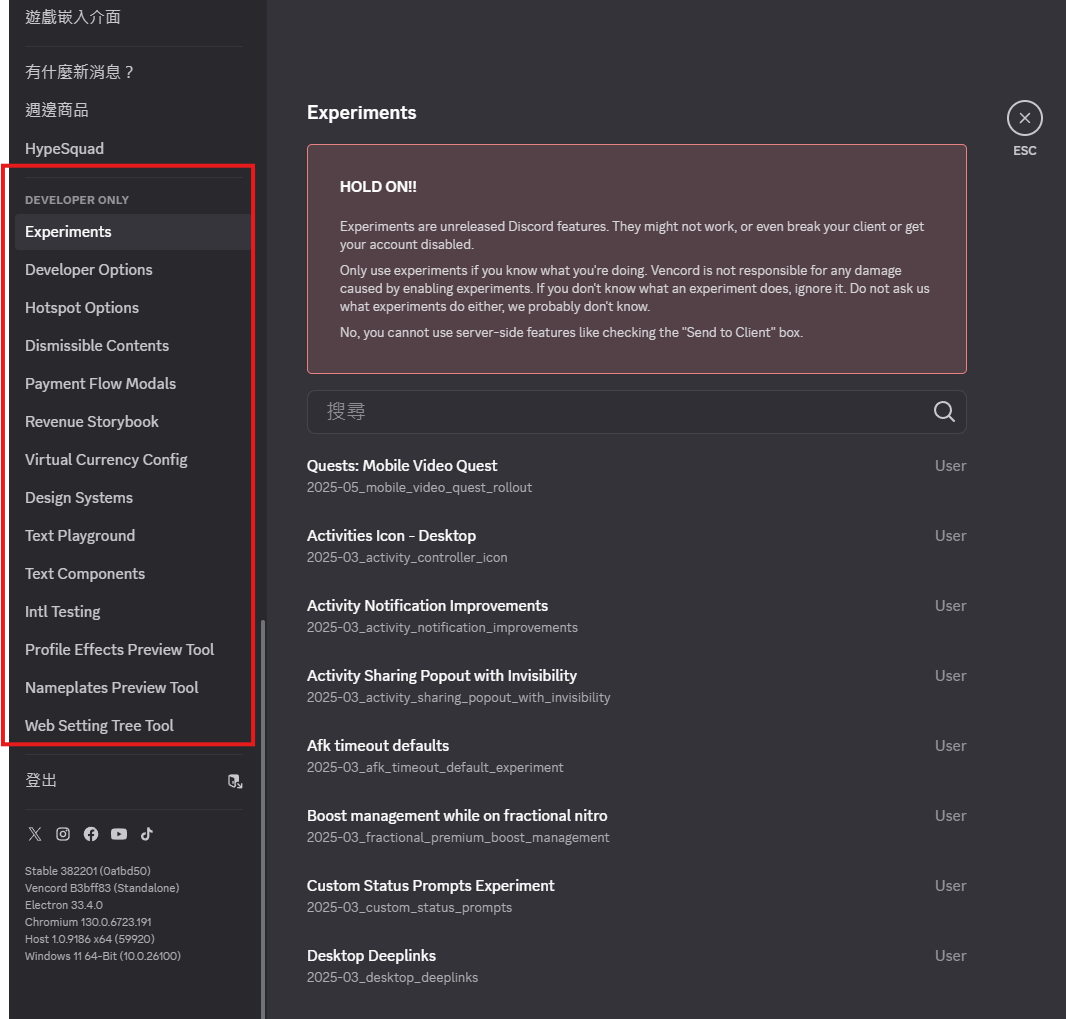1066x1019 pixels.
Task: Focus the 搜尋 experiments search field
Action: coord(636,412)
